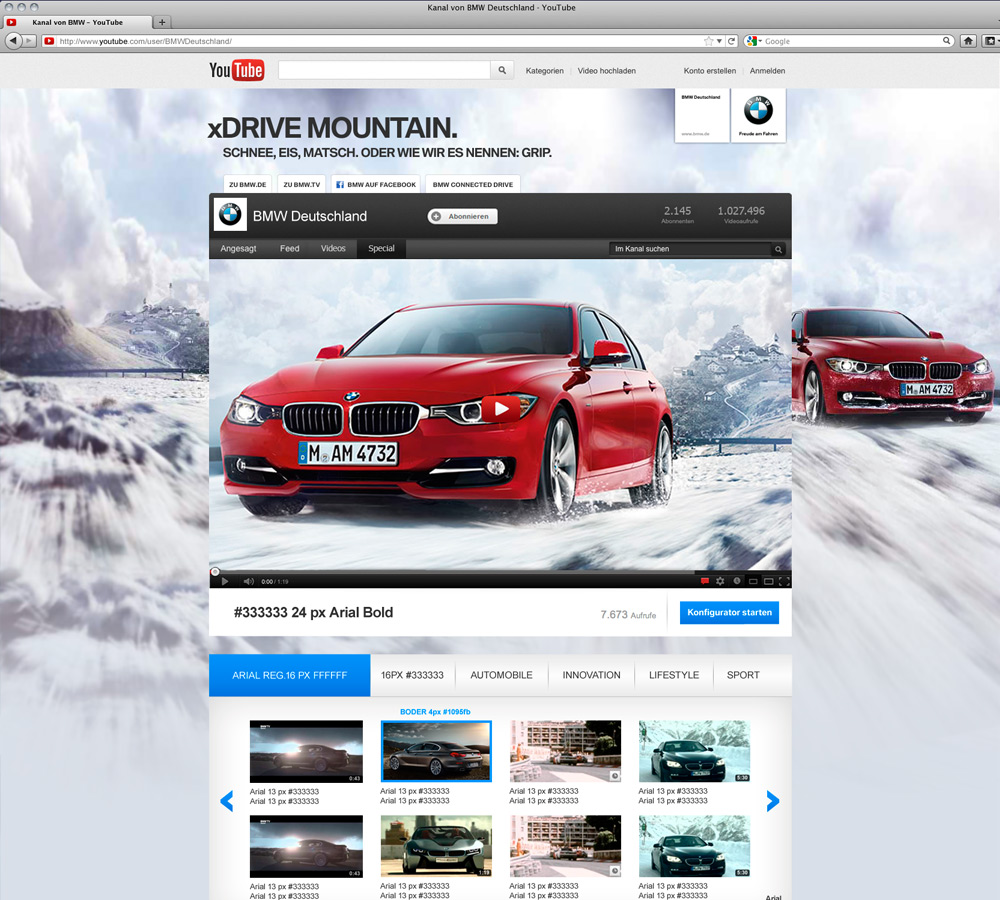Open the bookmark star dropdown arrow in the URL bar
Screen dimensions: 1000x900
[x=719, y=41]
